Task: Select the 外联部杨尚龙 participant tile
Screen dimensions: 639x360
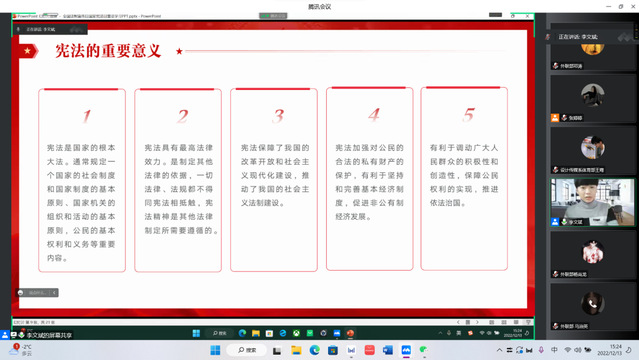Action: [x=593, y=254]
